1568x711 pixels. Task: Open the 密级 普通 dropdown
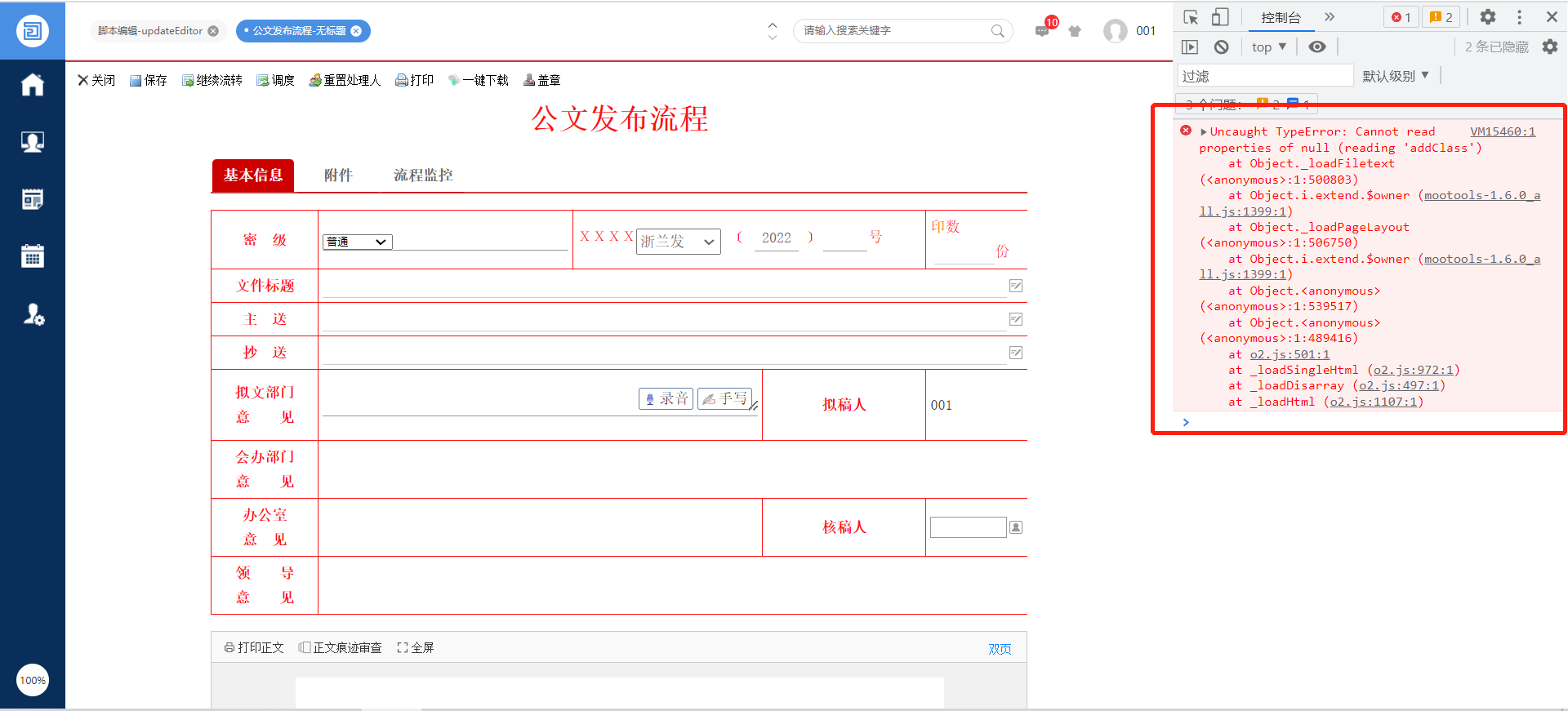[x=358, y=242]
